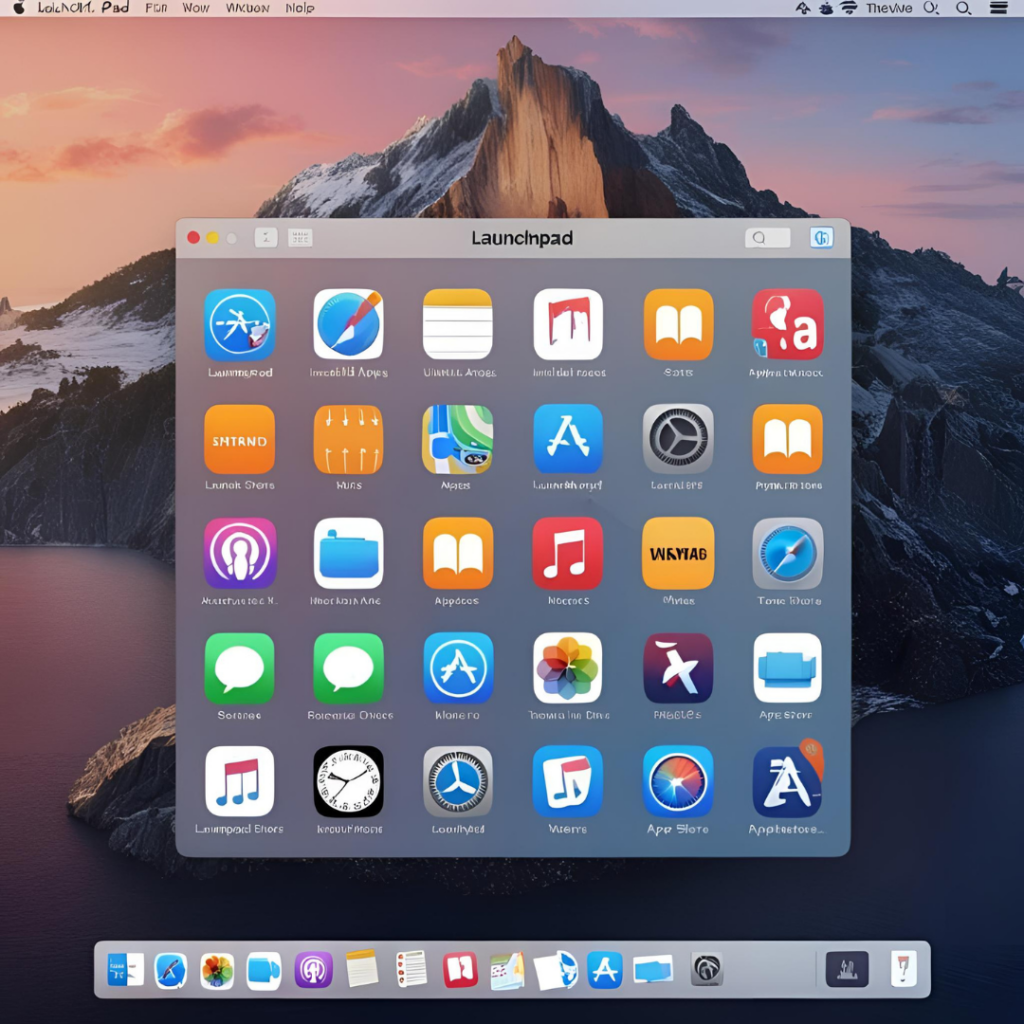Image resolution: width=1024 pixels, height=1024 pixels.
Task: Open the blue folder icon right of Dock's App Store
Action: point(653,969)
